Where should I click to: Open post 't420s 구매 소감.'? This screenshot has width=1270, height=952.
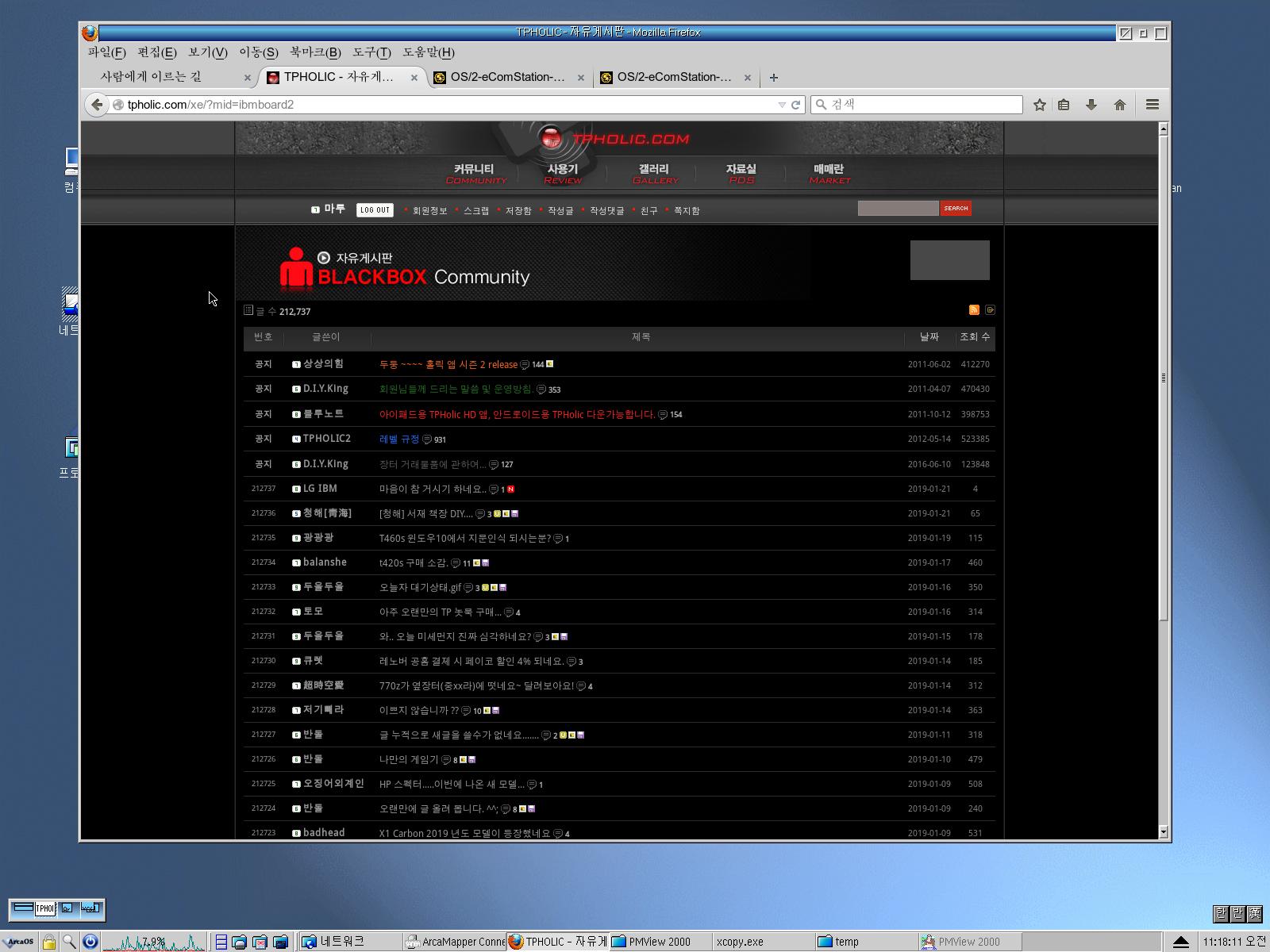tap(414, 562)
